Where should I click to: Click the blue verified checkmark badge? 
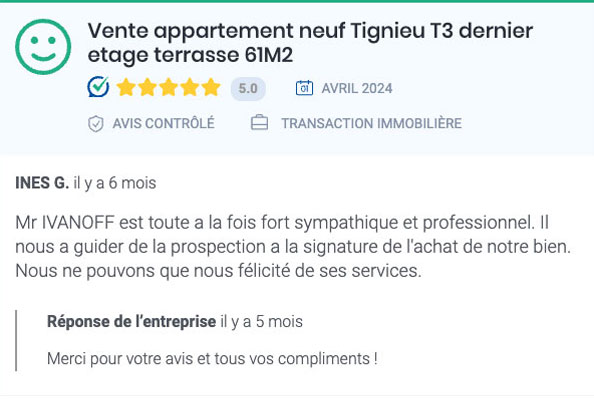coord(98,87)
